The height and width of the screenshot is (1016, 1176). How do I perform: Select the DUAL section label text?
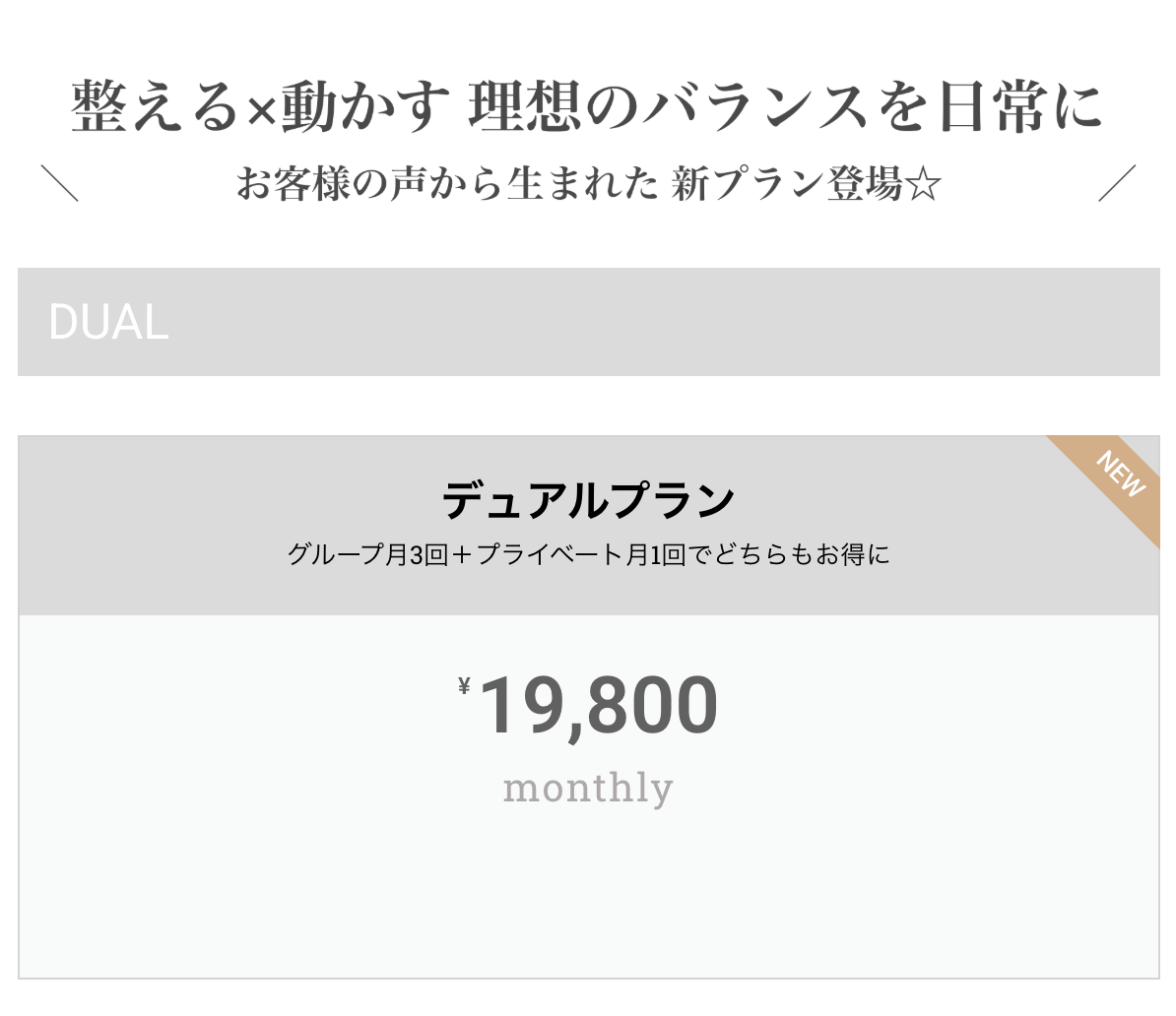click(108, 323)
